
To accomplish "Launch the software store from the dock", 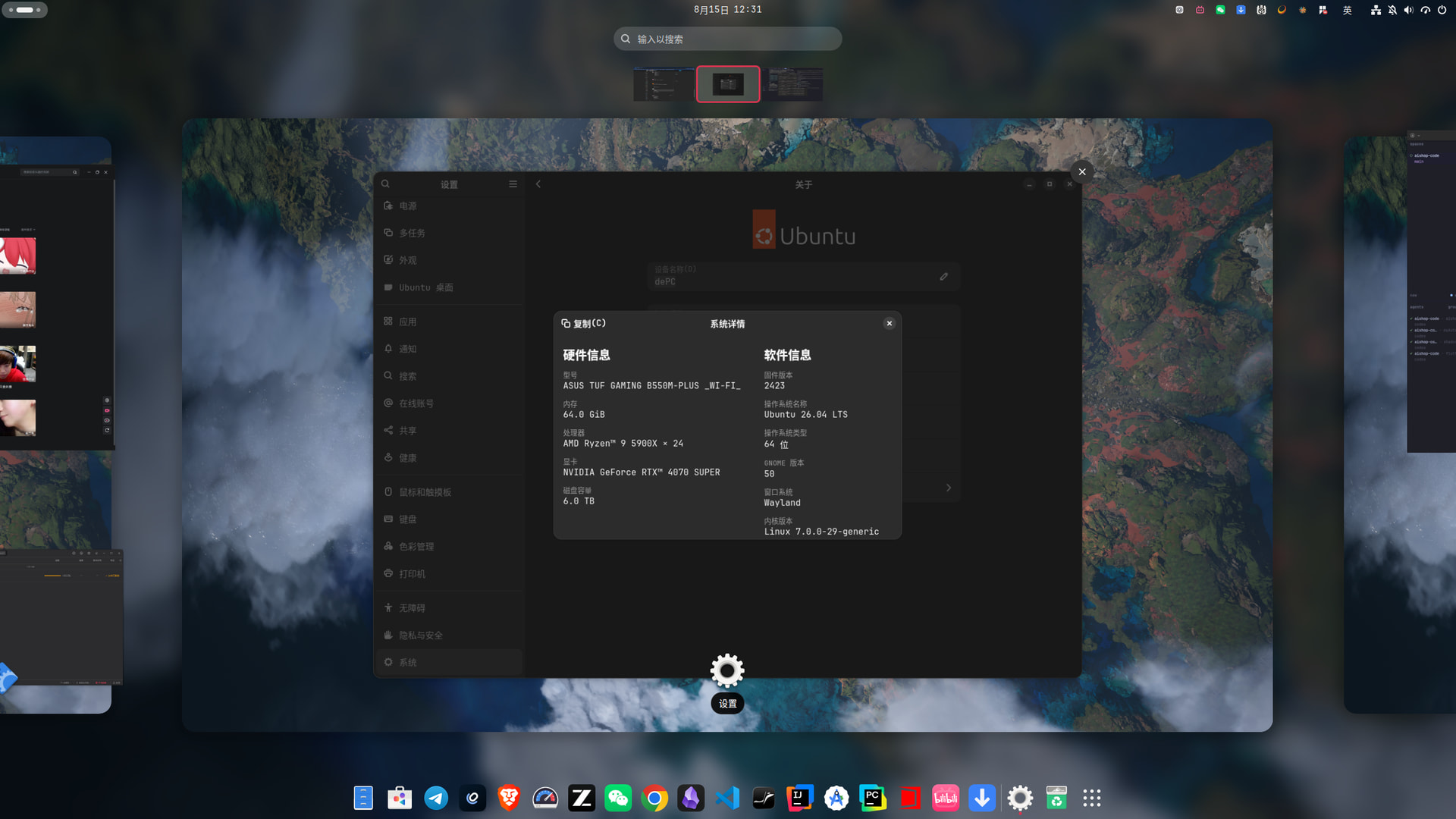I will pyautogui.click(x=400, y=798).
